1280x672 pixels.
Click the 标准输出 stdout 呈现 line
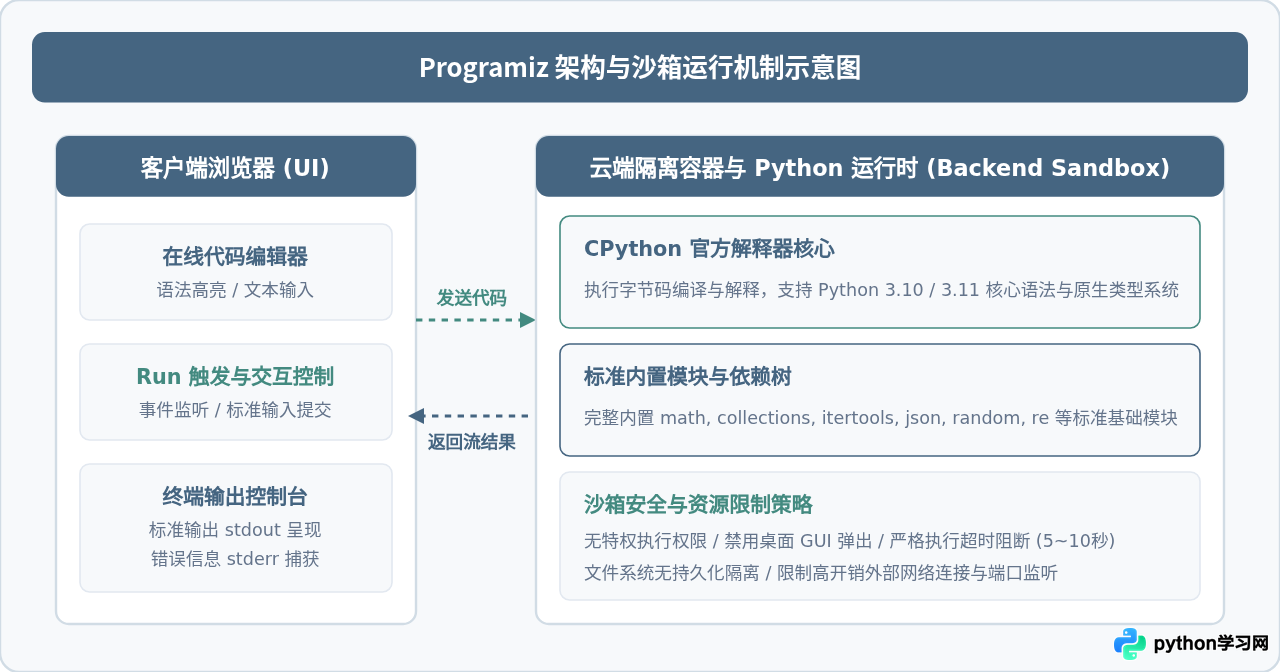point(236,530)
